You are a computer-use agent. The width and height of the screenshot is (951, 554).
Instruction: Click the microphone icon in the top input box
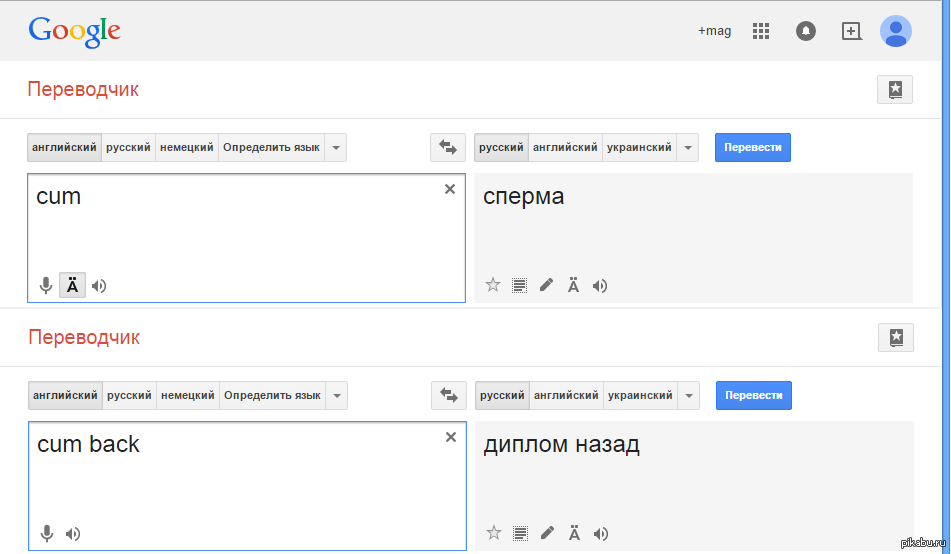46,286
